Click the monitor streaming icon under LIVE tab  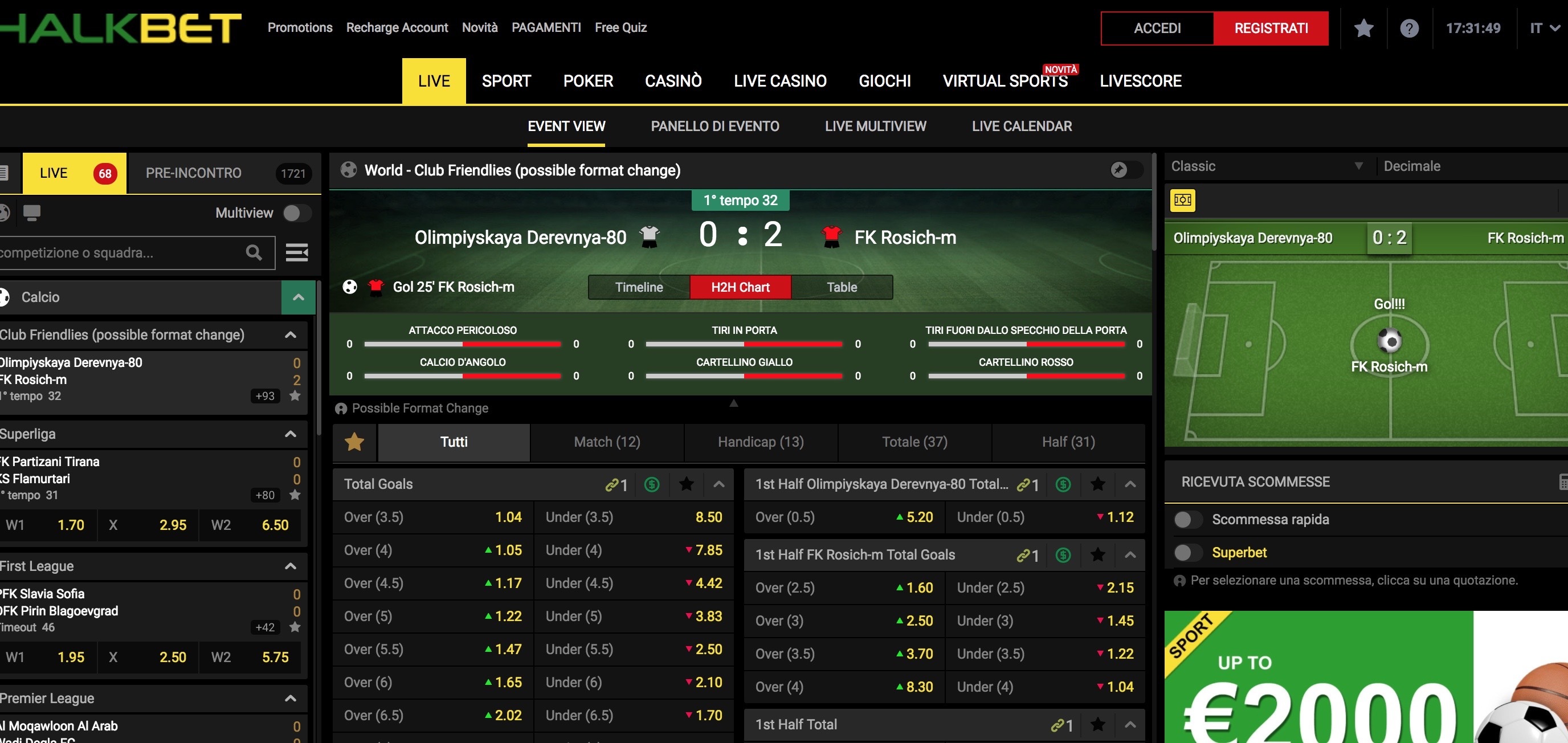(31, 213)
